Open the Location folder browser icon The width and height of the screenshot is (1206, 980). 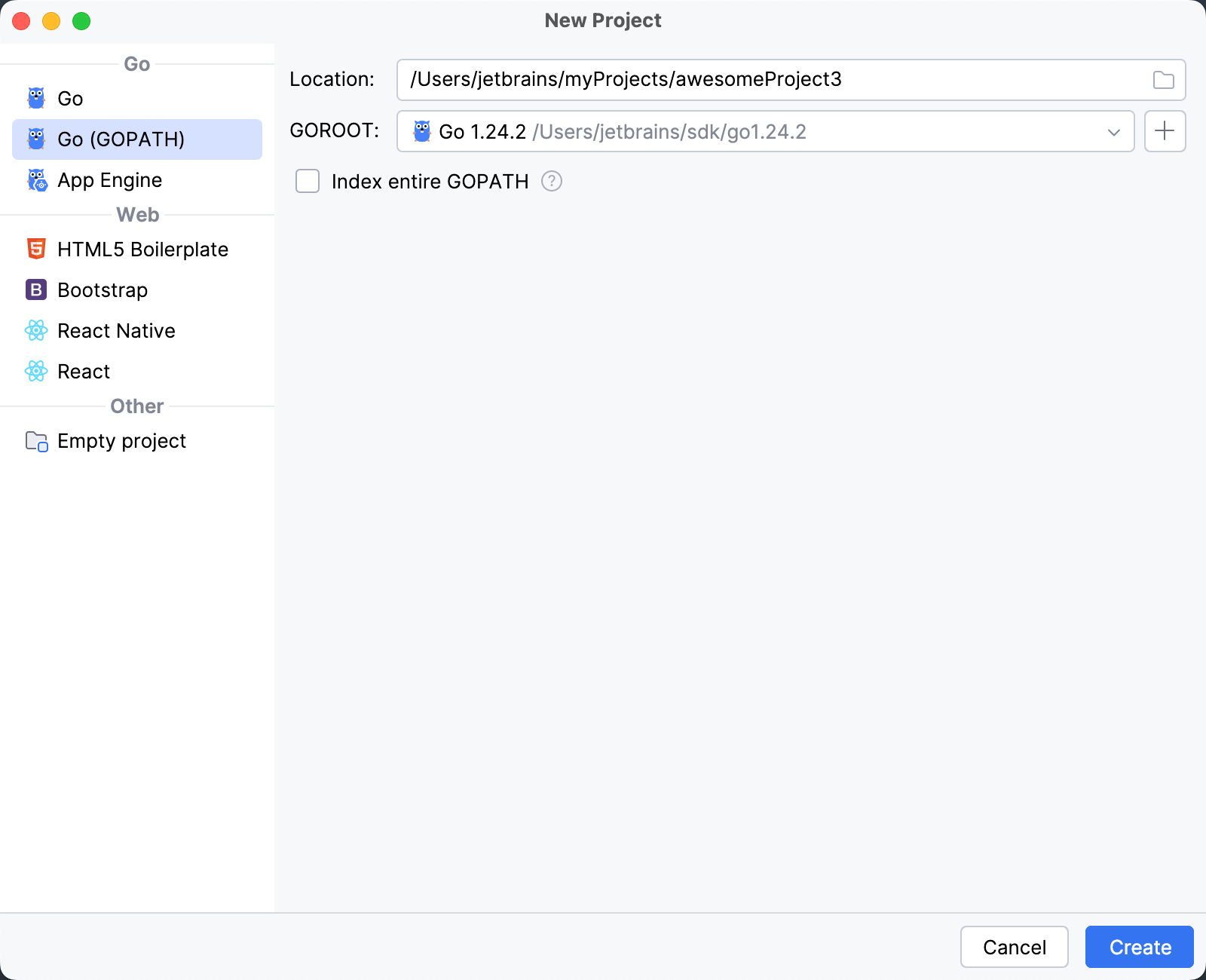[1162, 79]
